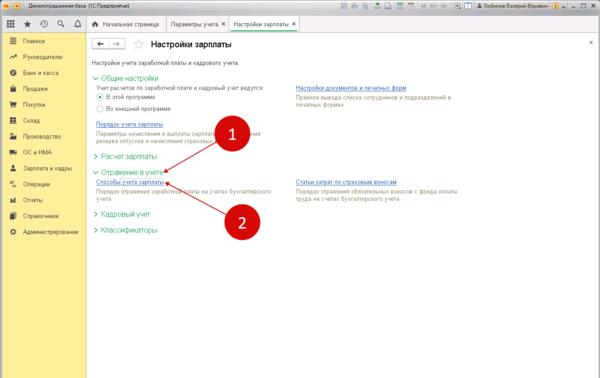
Task: Open Favorites star in top toolbar
Action: coord(27,24)
